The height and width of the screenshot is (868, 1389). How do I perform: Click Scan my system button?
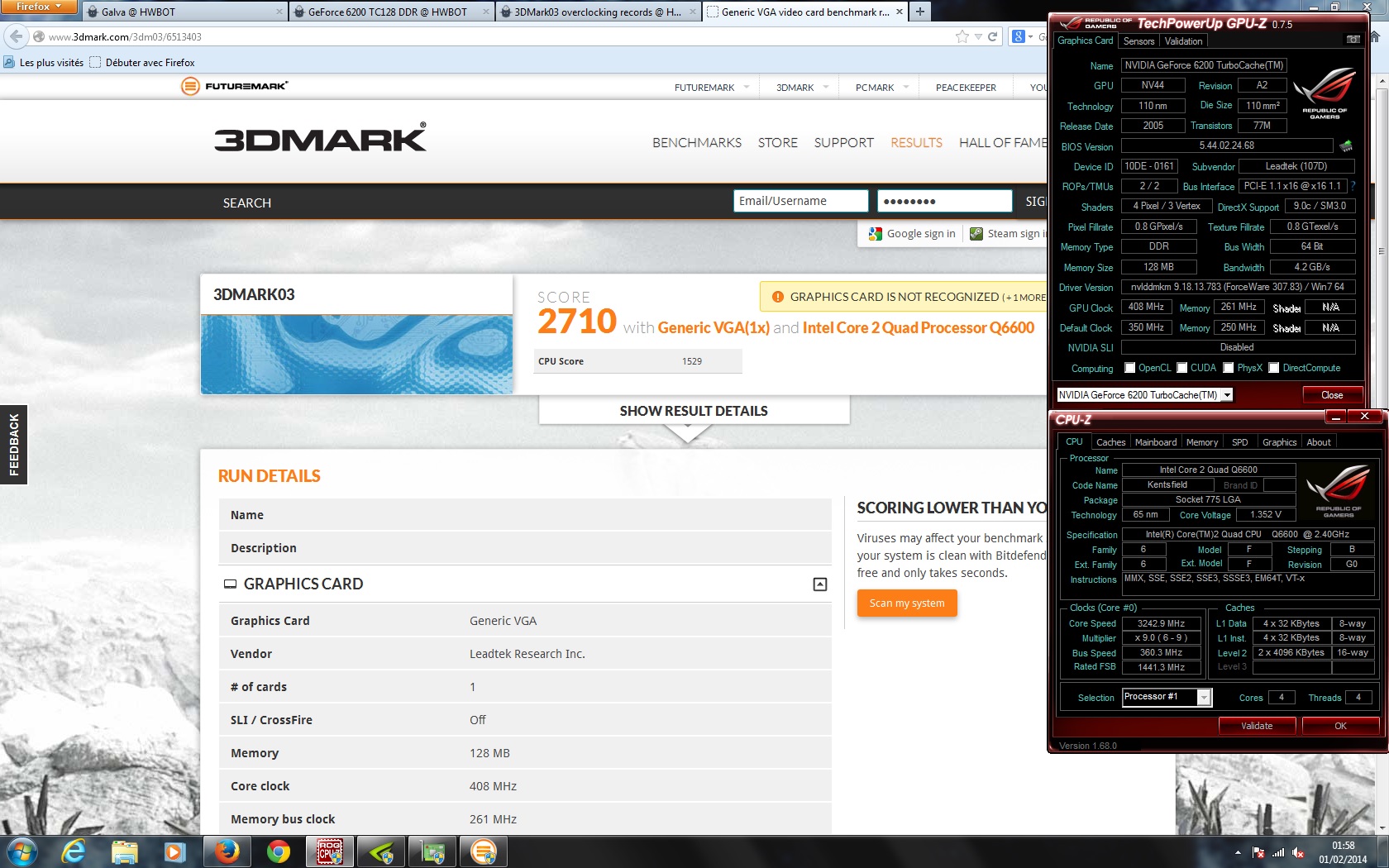point(907,603)
